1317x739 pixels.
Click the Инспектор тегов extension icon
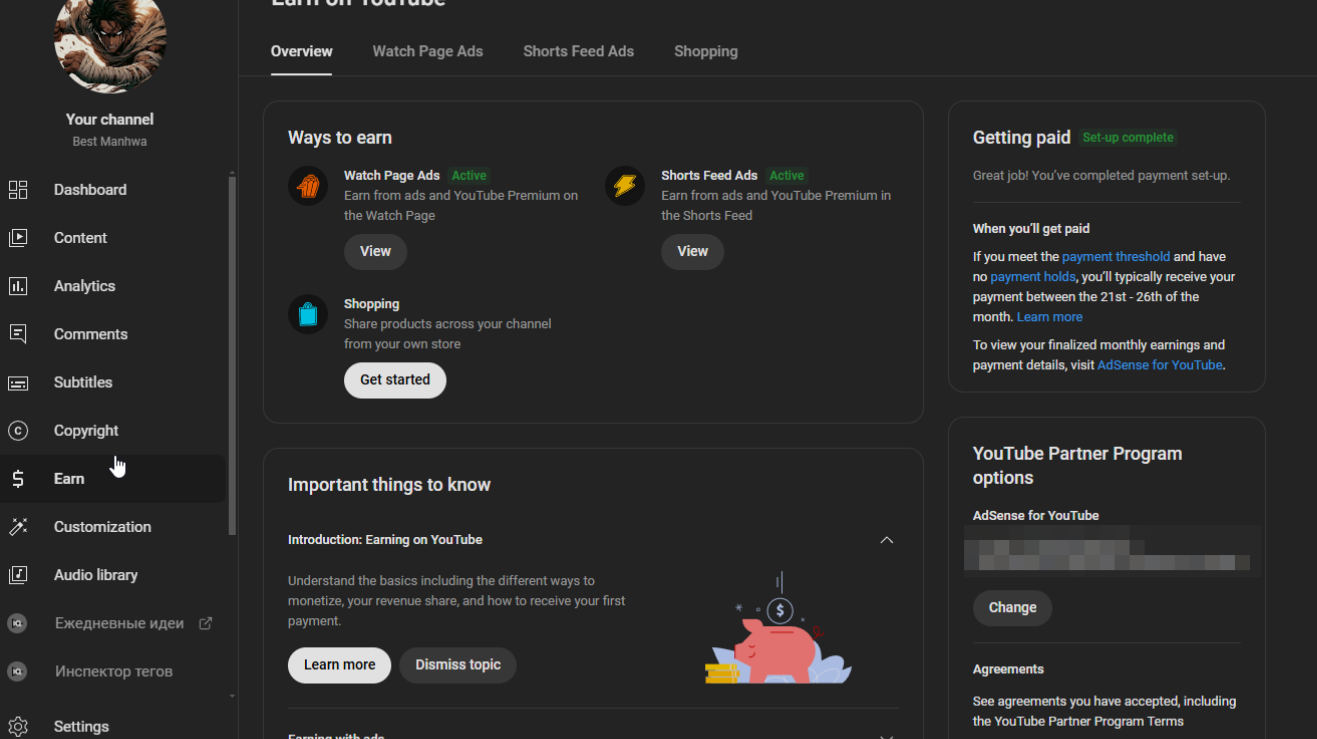(x=17, y=671)
